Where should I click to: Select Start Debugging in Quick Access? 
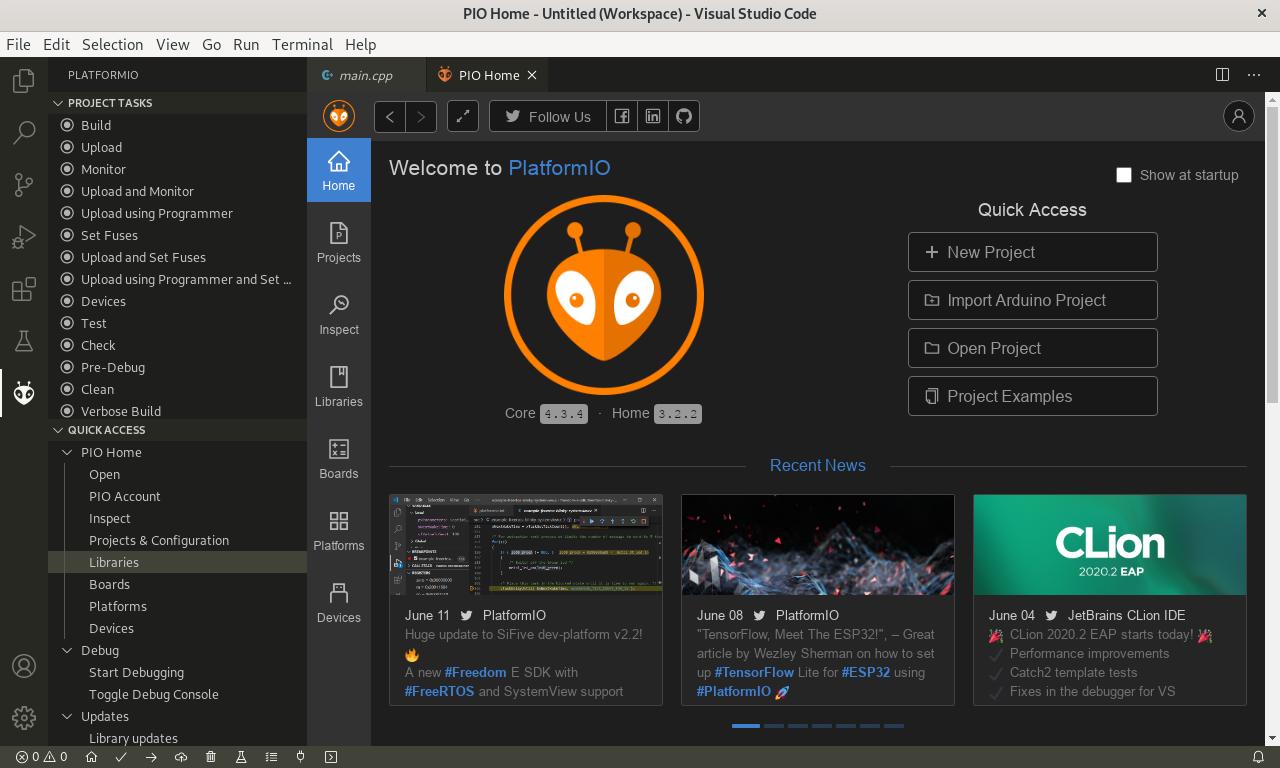[x=177, y=672]
